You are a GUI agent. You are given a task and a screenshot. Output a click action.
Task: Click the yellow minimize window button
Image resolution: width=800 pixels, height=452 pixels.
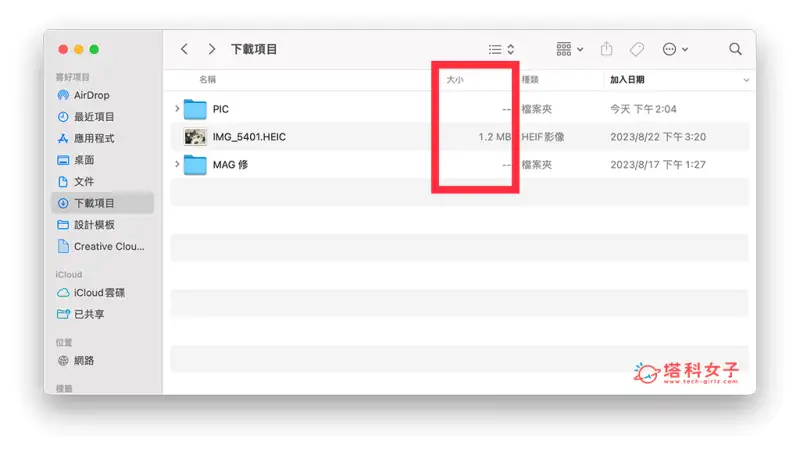[79, 49]
